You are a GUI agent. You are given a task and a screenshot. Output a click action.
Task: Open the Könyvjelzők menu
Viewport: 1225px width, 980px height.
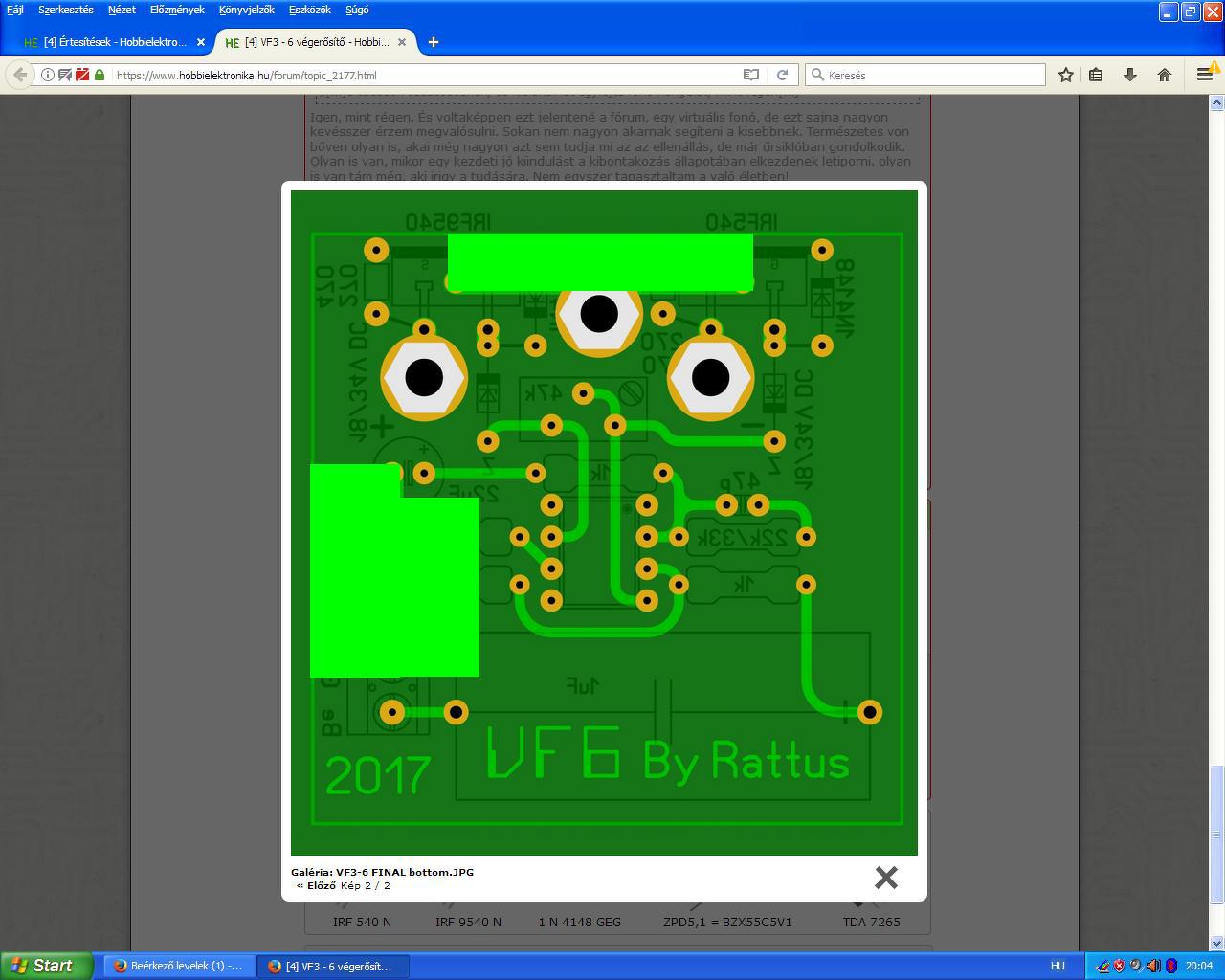coord(246,10)
